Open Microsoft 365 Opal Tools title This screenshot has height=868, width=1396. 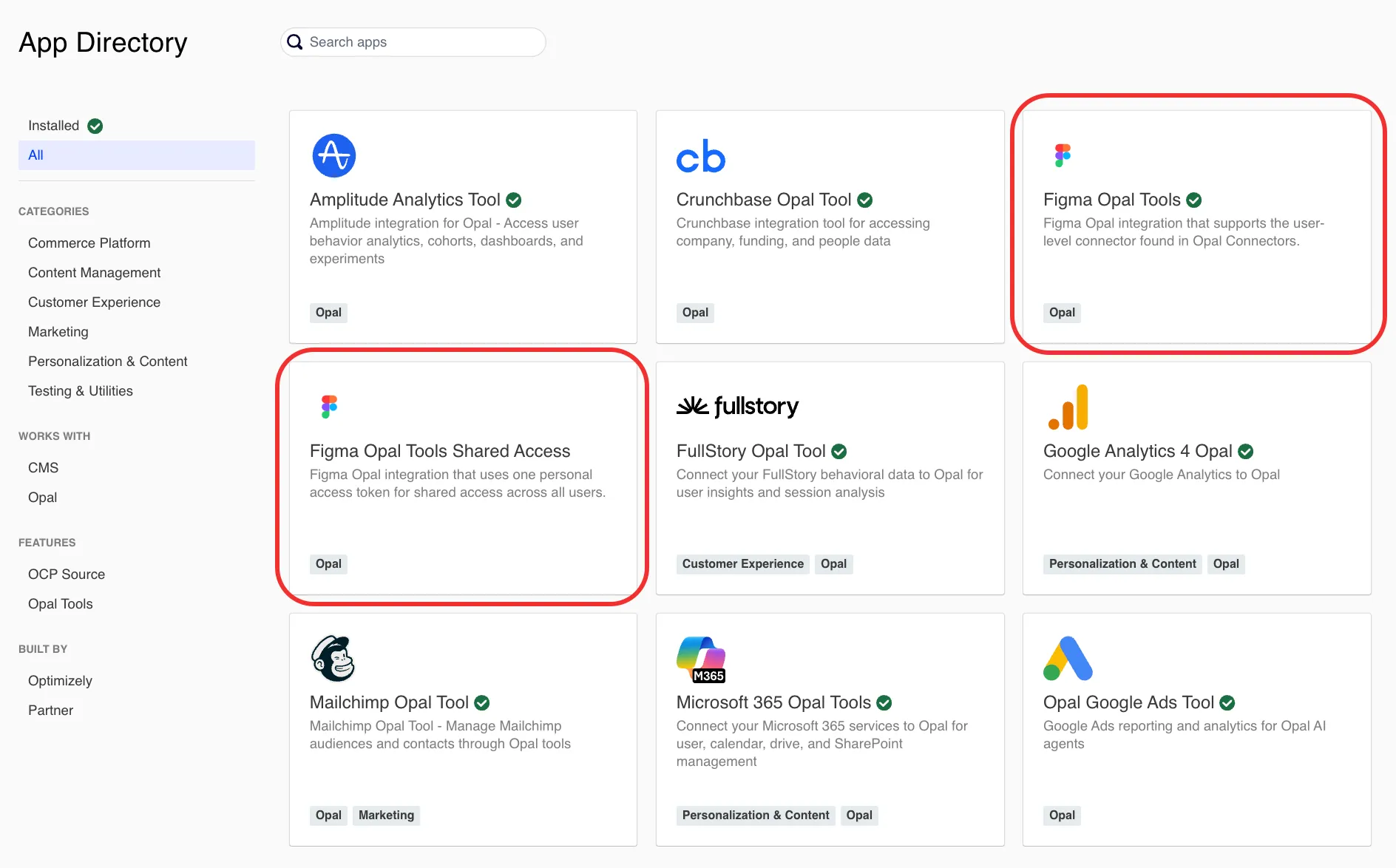tap(774, 702)
